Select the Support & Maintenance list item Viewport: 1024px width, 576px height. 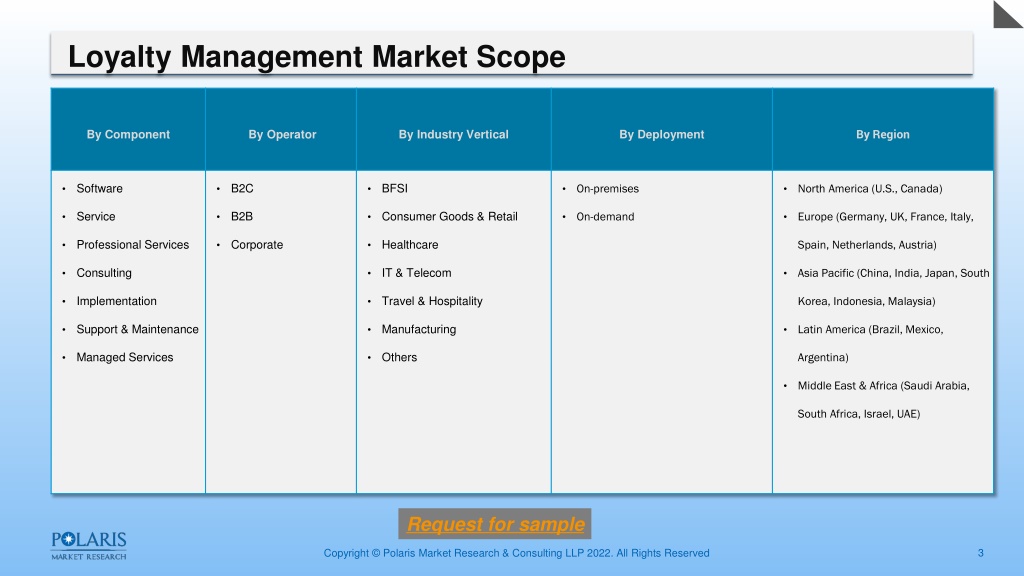[x=137, y=329]
